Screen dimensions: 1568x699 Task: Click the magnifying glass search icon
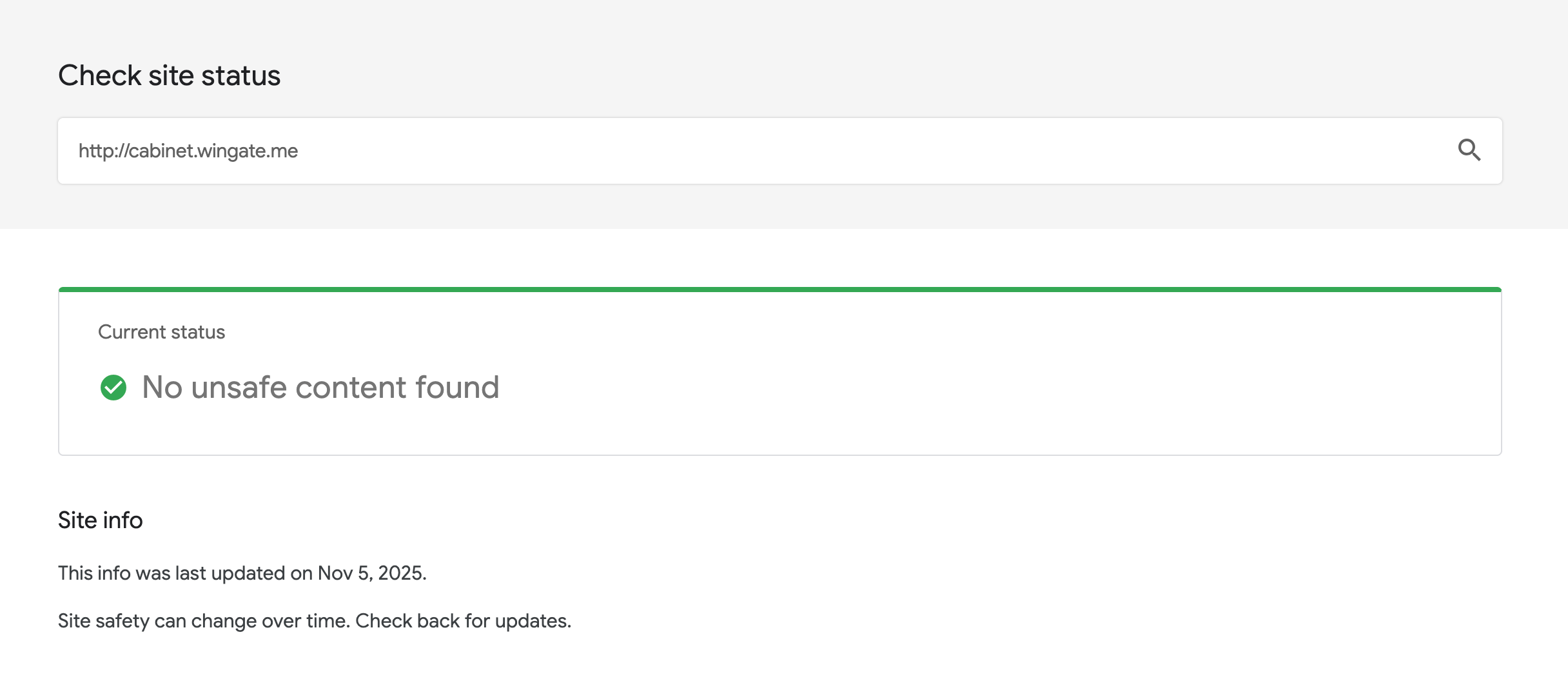(x=1469, y=150)
